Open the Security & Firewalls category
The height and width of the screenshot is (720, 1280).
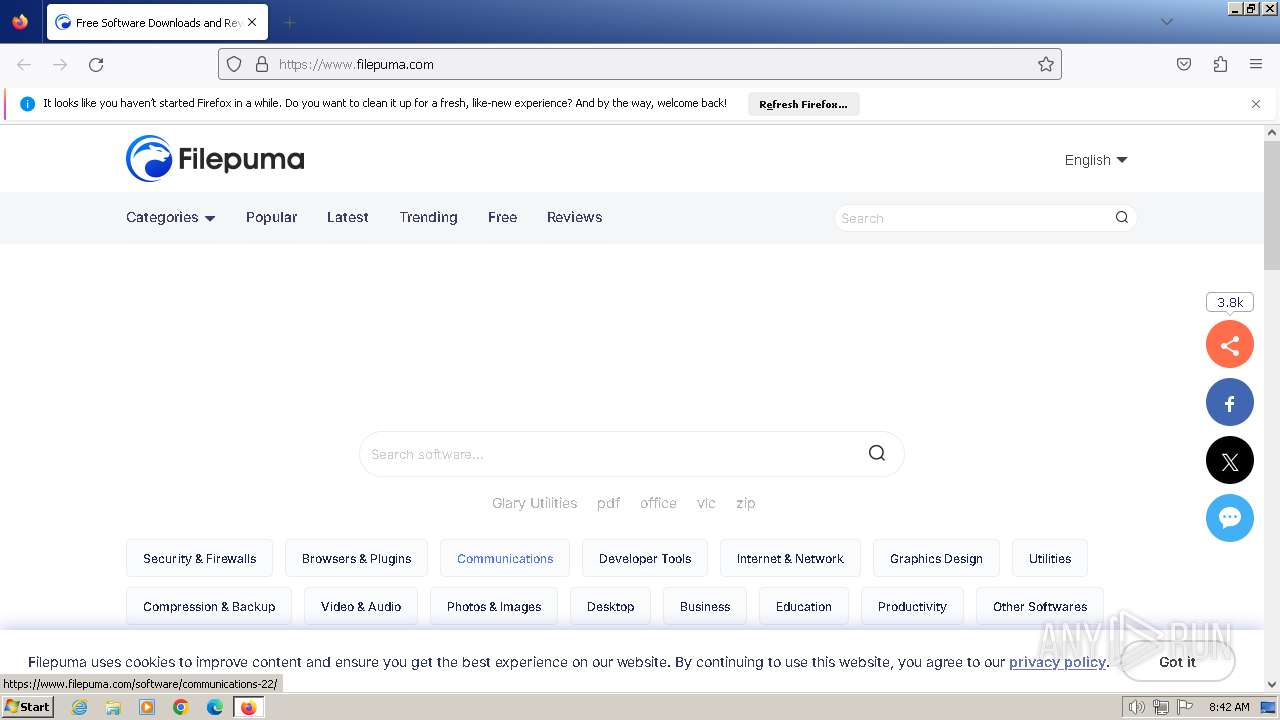coord(200,558)
